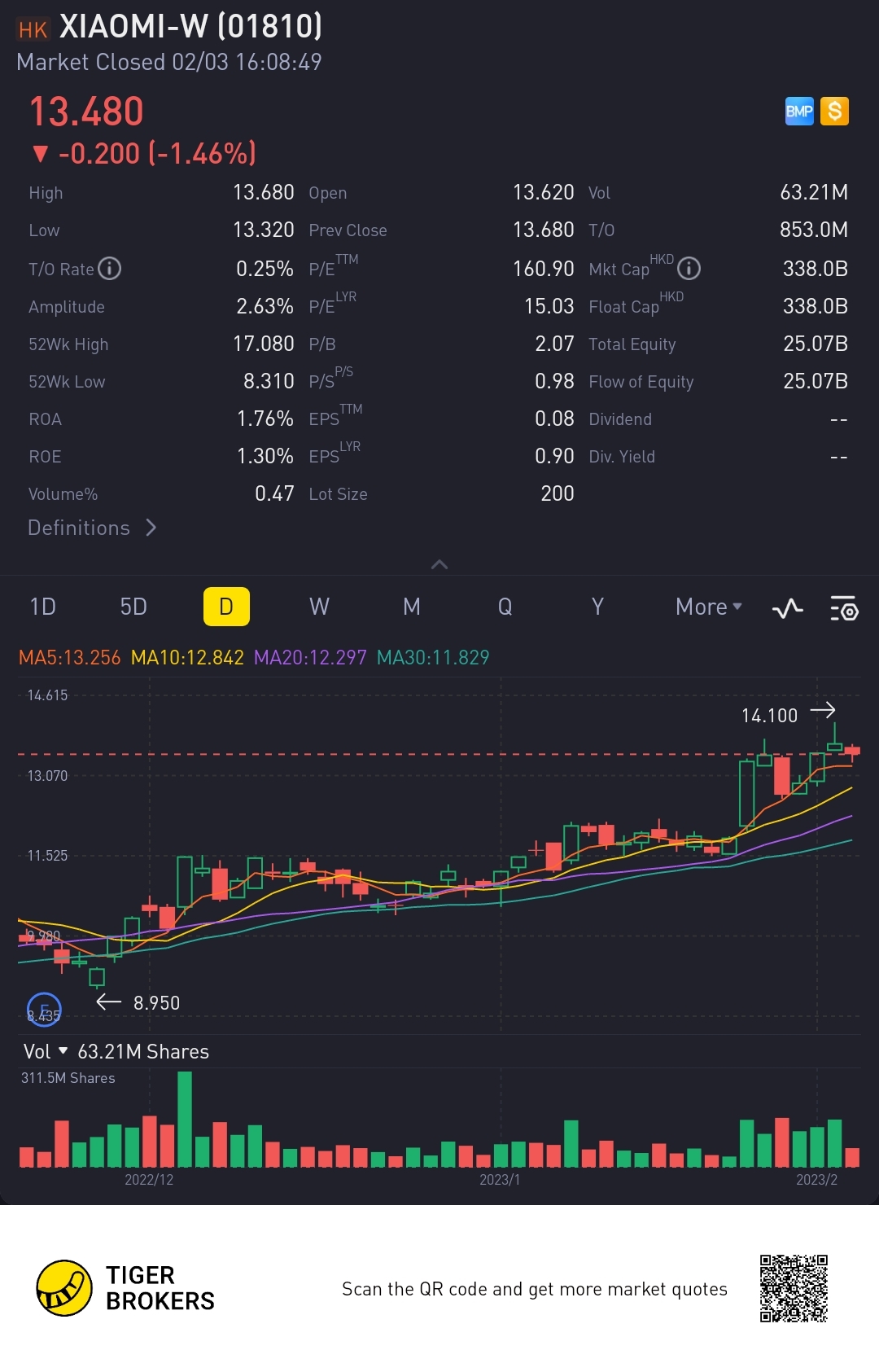
Task: Select the monthly M chart tab
Action: [412, 607]
